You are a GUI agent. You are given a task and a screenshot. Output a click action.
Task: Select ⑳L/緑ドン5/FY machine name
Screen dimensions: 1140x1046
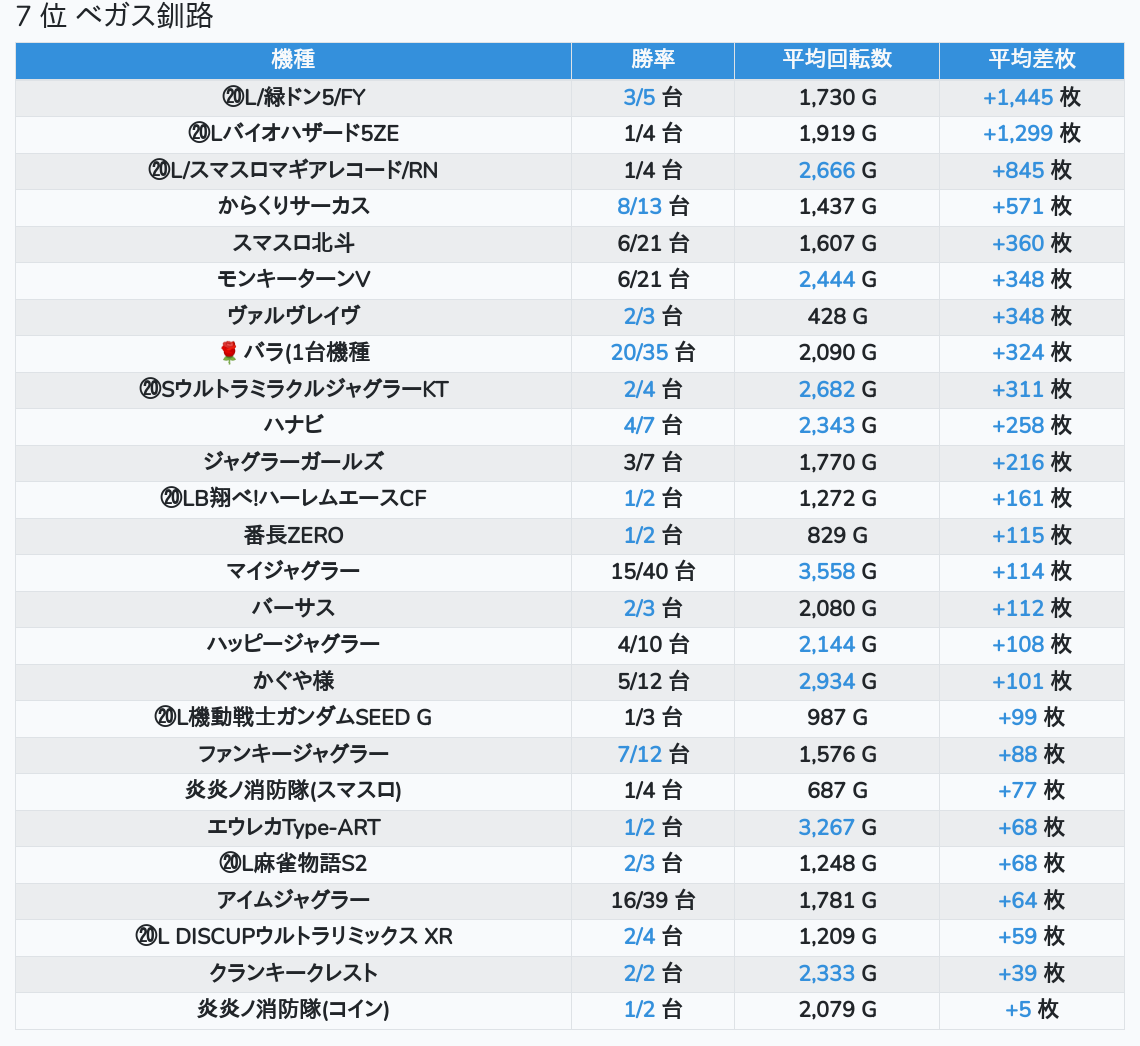[x=293, y=97]
